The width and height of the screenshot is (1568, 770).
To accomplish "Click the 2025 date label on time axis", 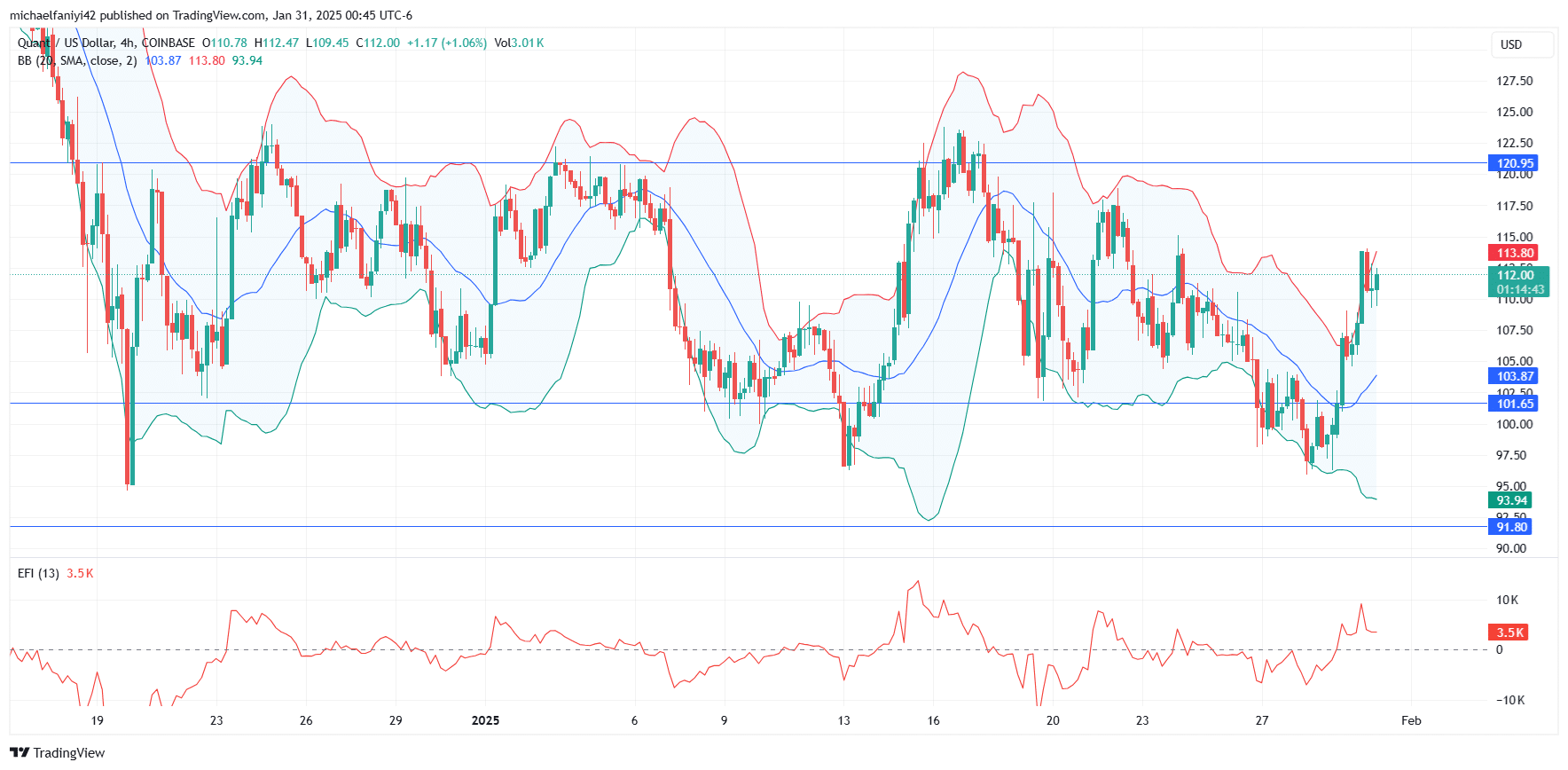I will (x=485, y=720).
